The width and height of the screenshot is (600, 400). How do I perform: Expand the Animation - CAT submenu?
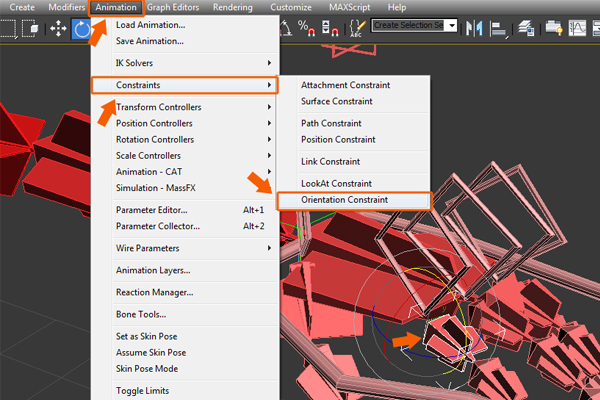[x=185, y=171]
